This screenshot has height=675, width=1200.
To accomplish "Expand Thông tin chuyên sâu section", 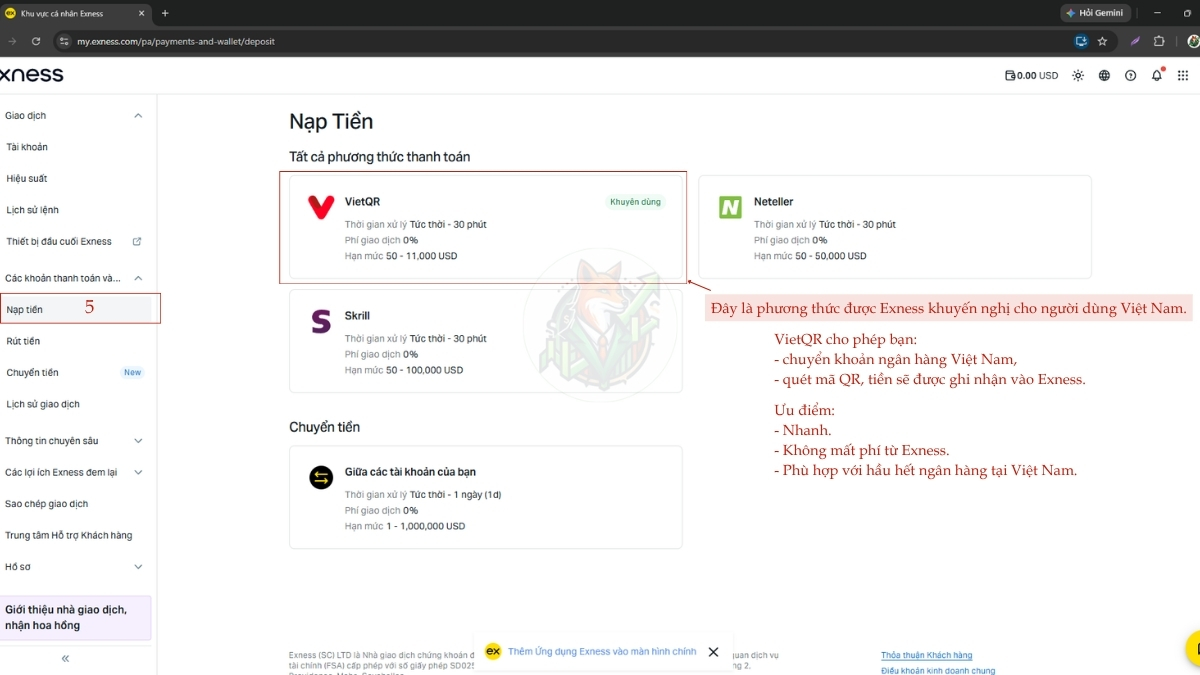I will 138,441.
